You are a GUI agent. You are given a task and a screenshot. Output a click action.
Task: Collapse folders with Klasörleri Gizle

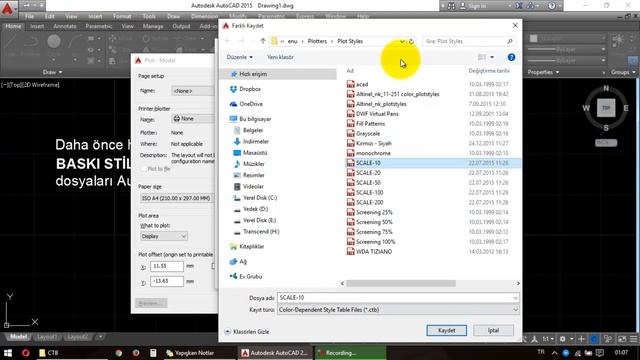pyautogui.click(x=247, y=332)
